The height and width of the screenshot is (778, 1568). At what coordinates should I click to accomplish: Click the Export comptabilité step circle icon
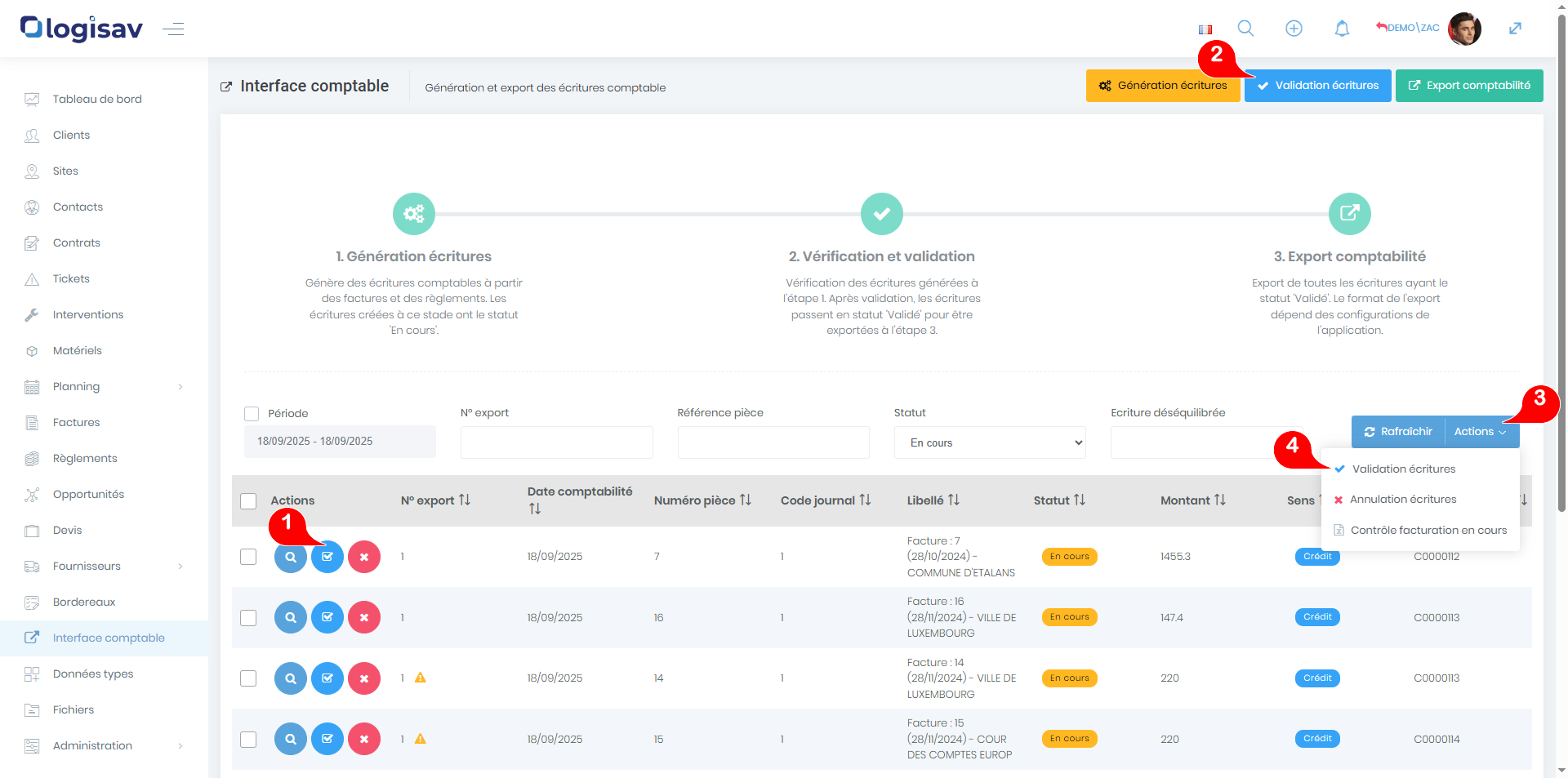click(1350, 214)
